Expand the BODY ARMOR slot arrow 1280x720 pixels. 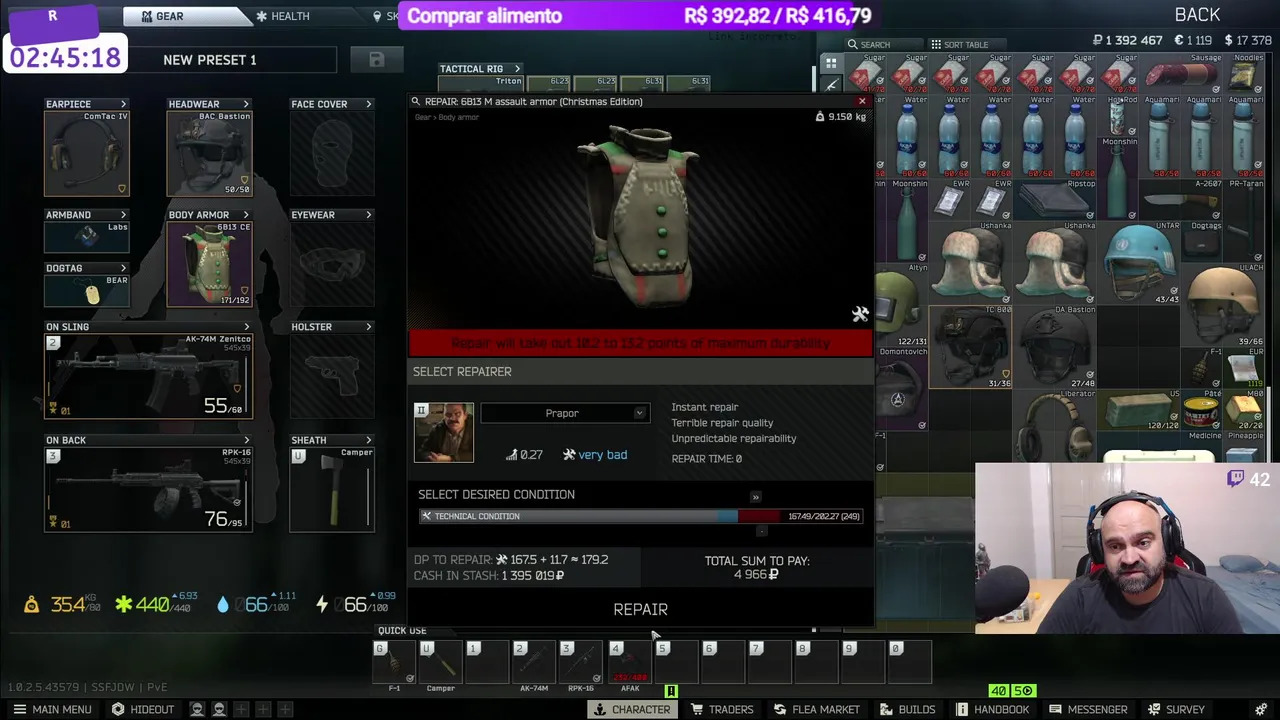click(x=246, y=215)
